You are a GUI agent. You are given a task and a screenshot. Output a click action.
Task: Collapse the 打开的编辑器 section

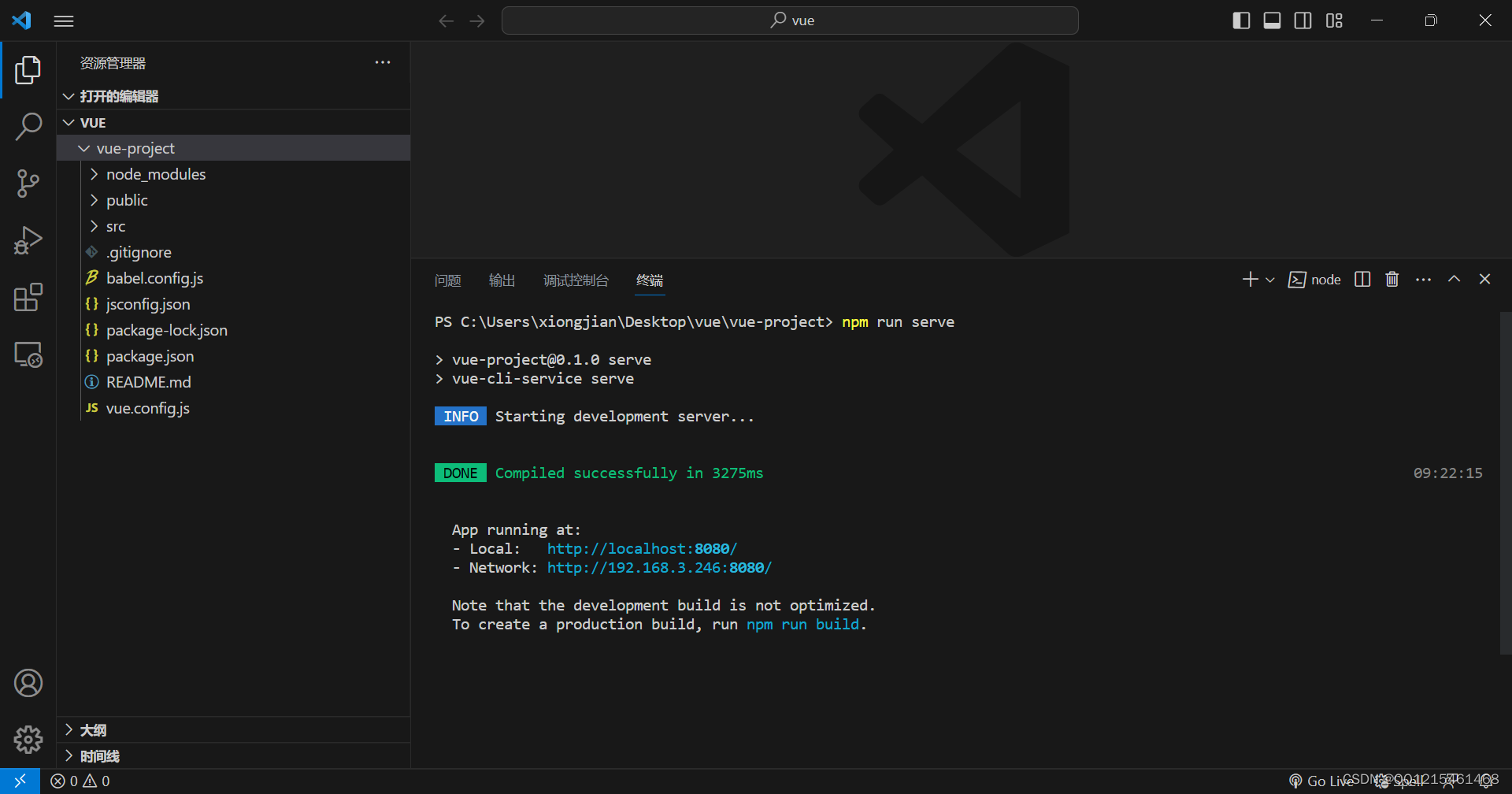pyautogui.click(x=234, y=96)
